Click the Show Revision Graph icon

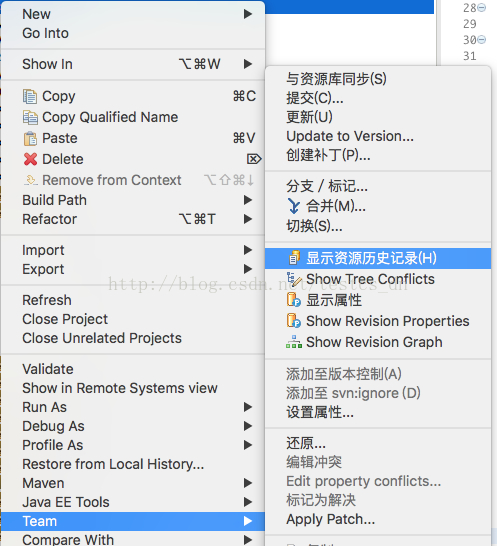click(x=294, y=342)
